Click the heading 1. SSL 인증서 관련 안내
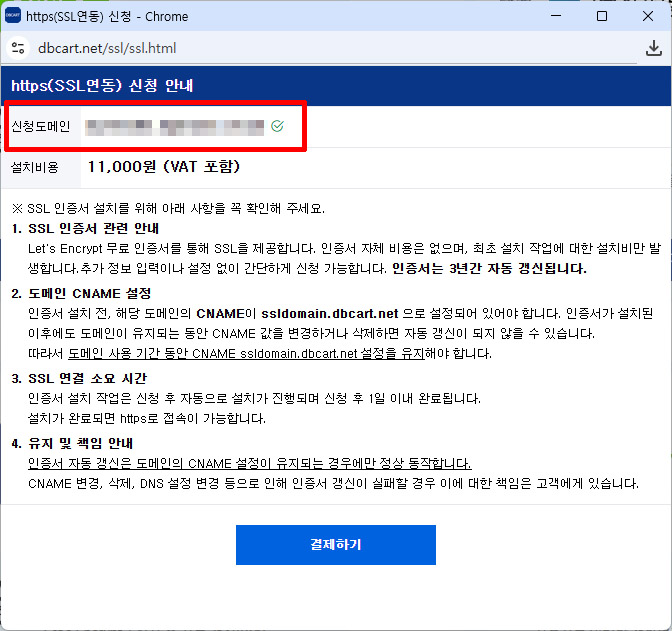The image size is (672, 631). click(x=80, y=228)
